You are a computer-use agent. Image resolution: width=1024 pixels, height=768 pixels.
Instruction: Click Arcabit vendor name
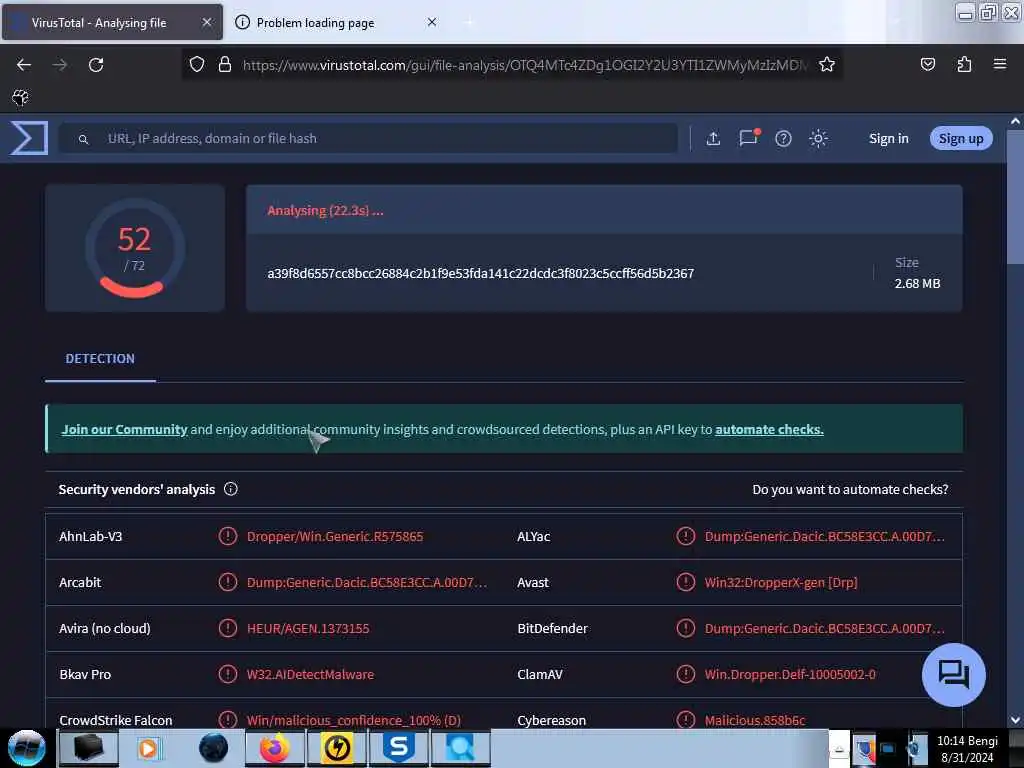tap(80, 582)
